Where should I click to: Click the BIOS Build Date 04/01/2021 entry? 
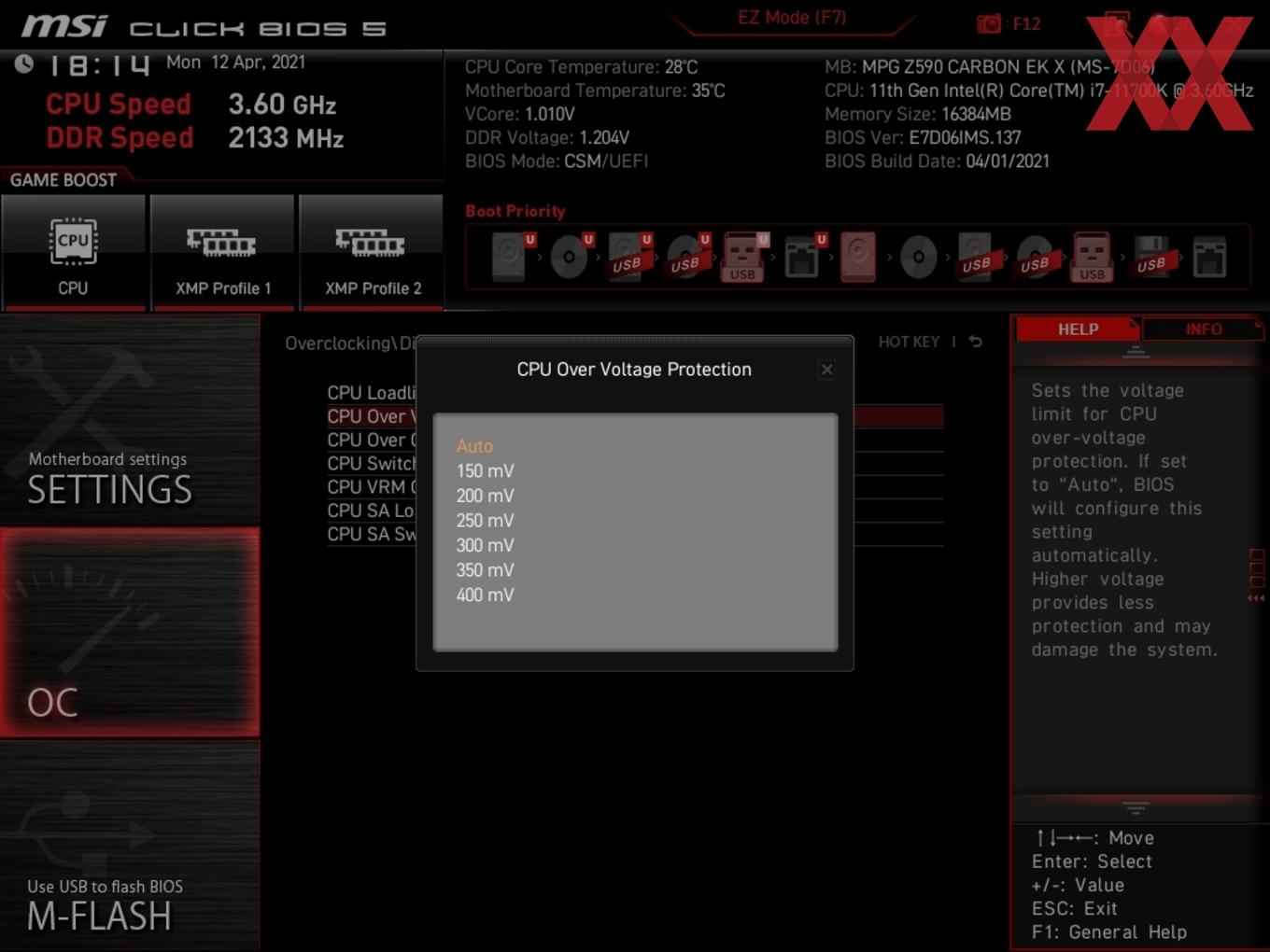[937, 161]
